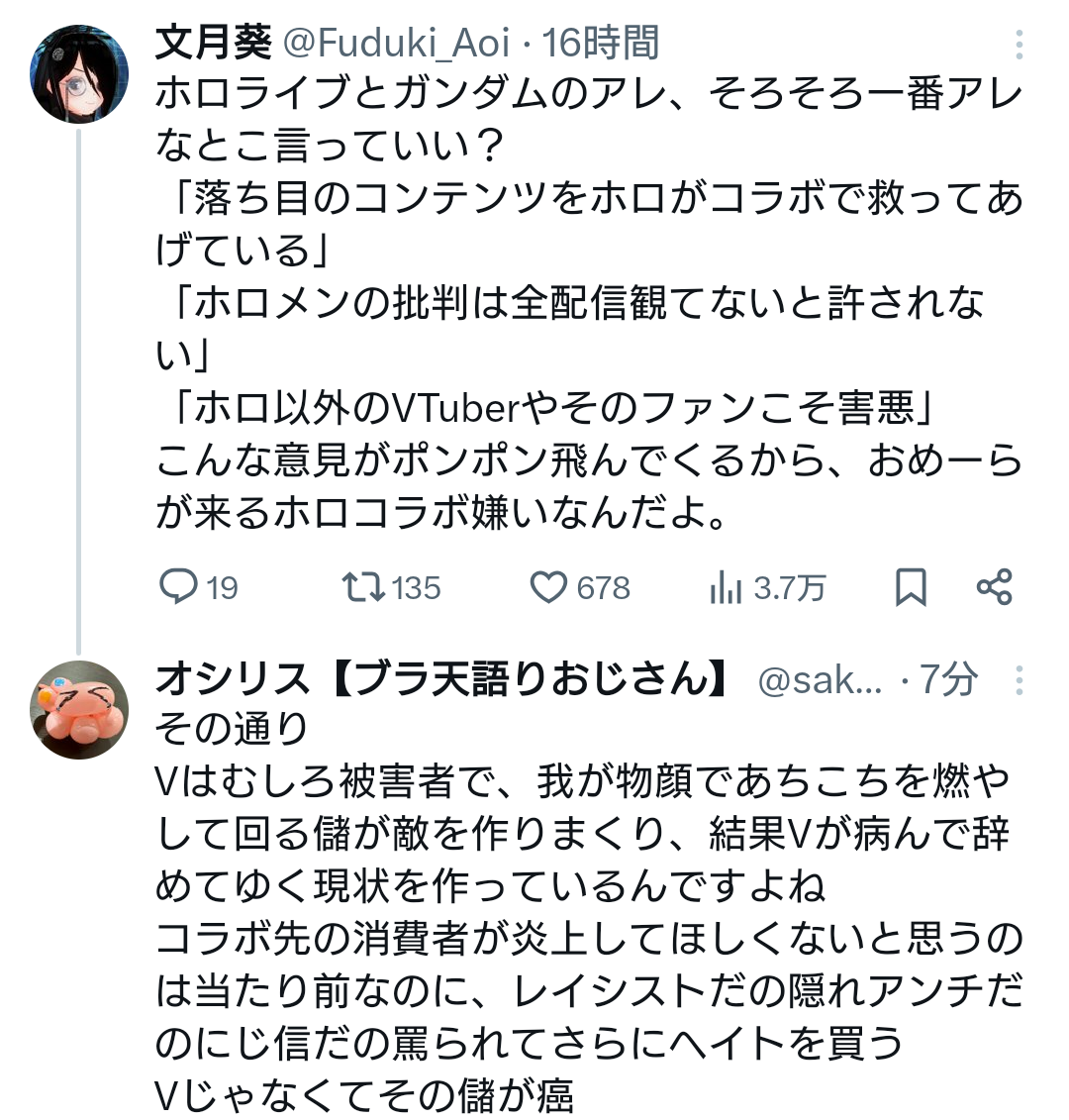Viewport: 1069px width, 1120px height.
Task: Tap the 7分 timestamp on the reply
Action: point(948,680)
